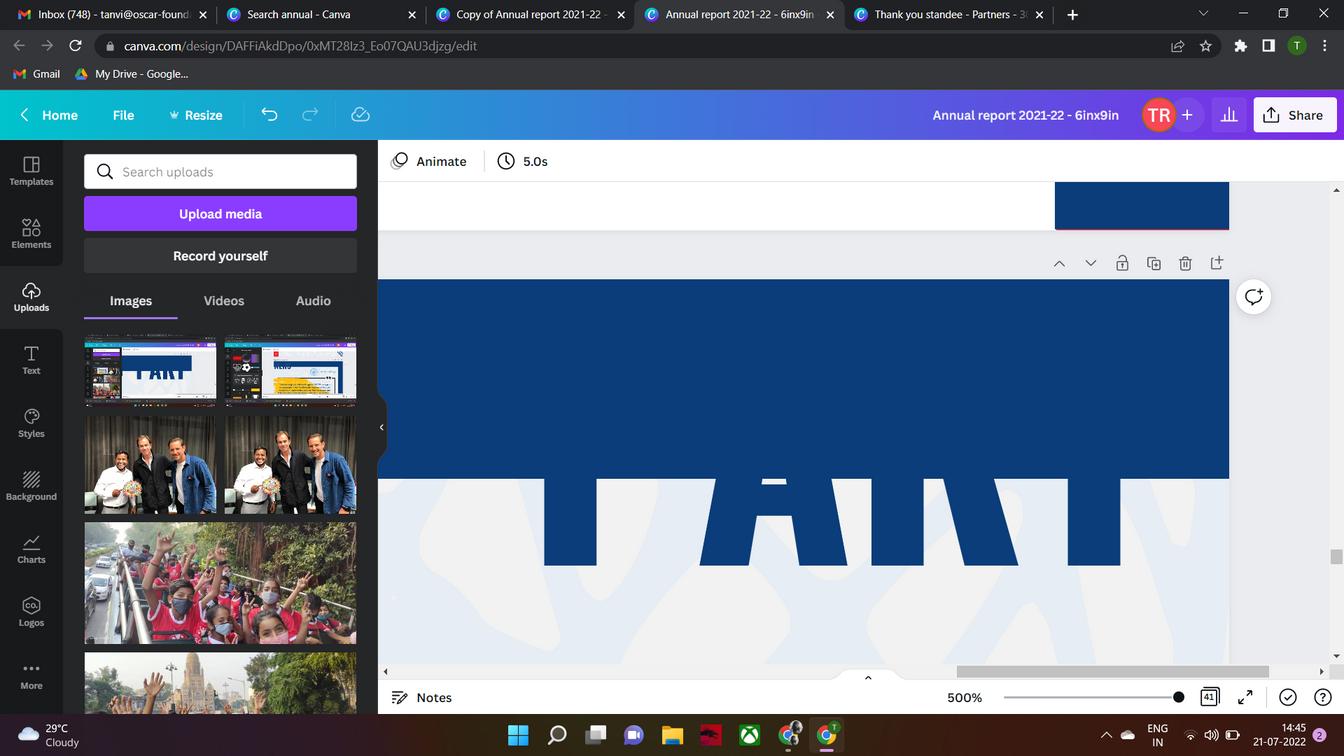Expand the page thumbnails strip
Screen dimensions: 1344x756
(x=868, y=677)
